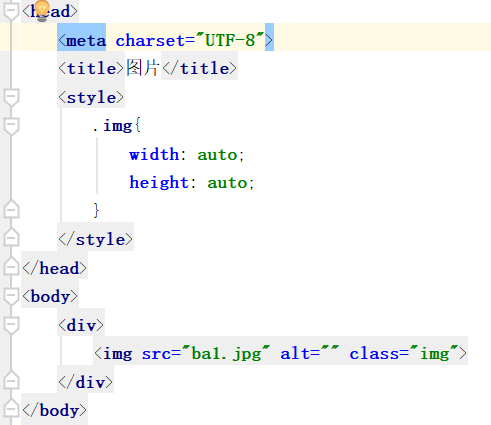Click fold end marker at </body>
The width and height of the screenshot is (491, 425).
click(11, 409)
